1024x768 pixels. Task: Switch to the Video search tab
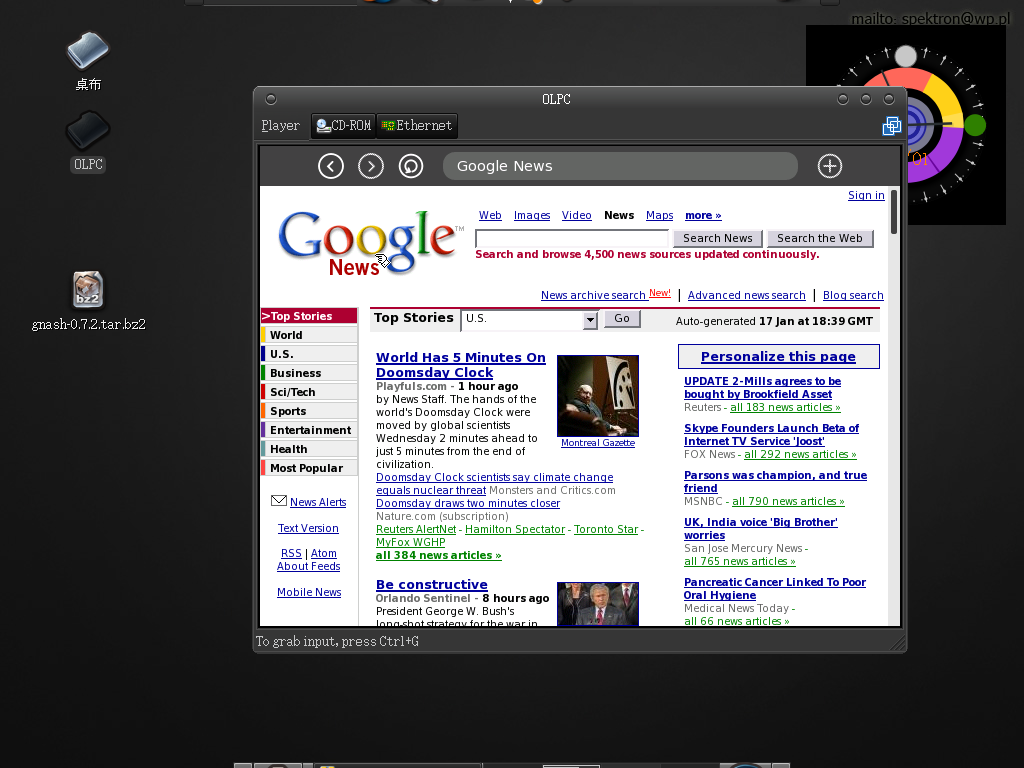click(577, 216)
